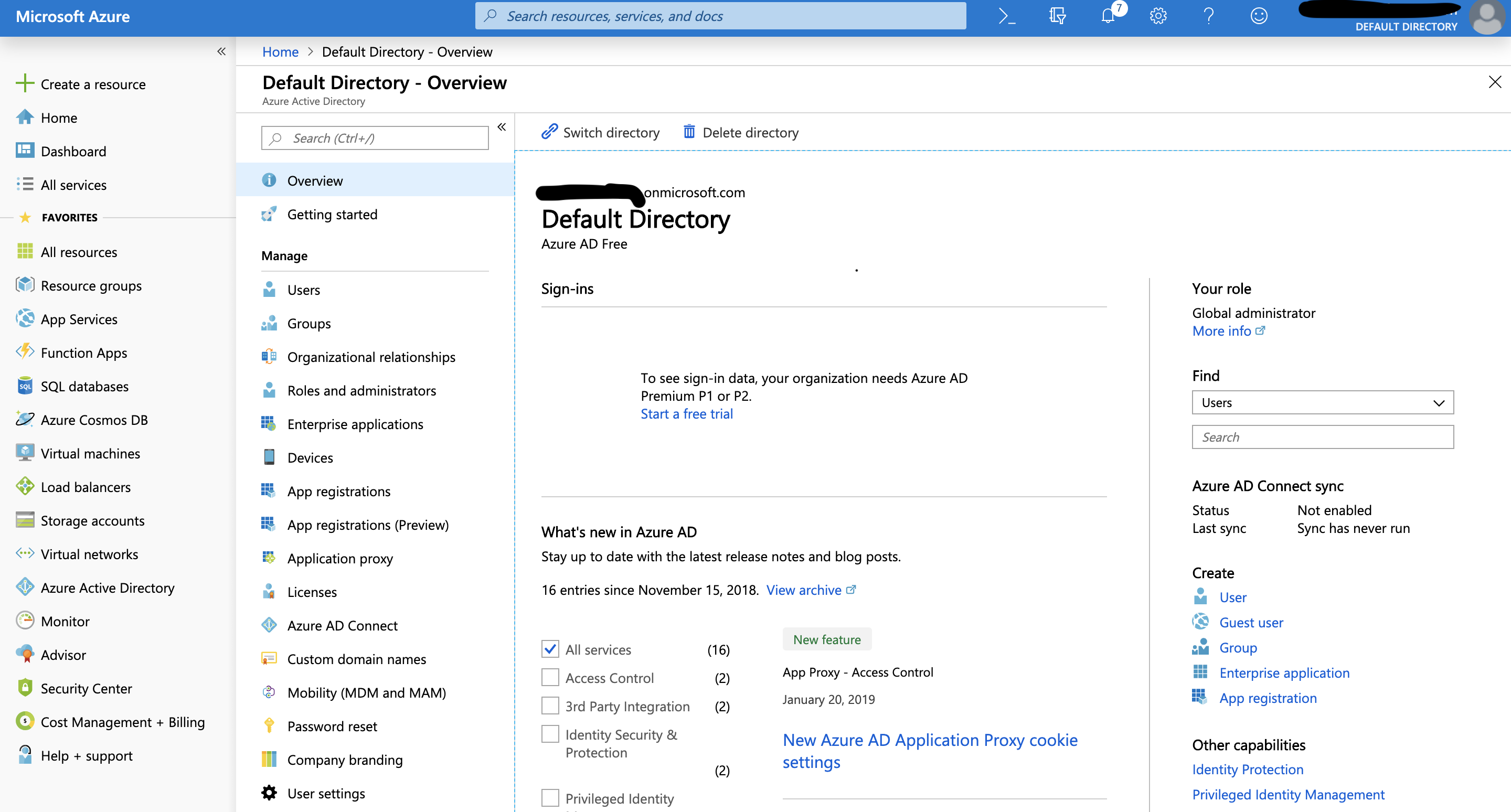Check the Access Control filter checkbox
The width and height of the screenshot is (1511, 812).
pos(550,677)
